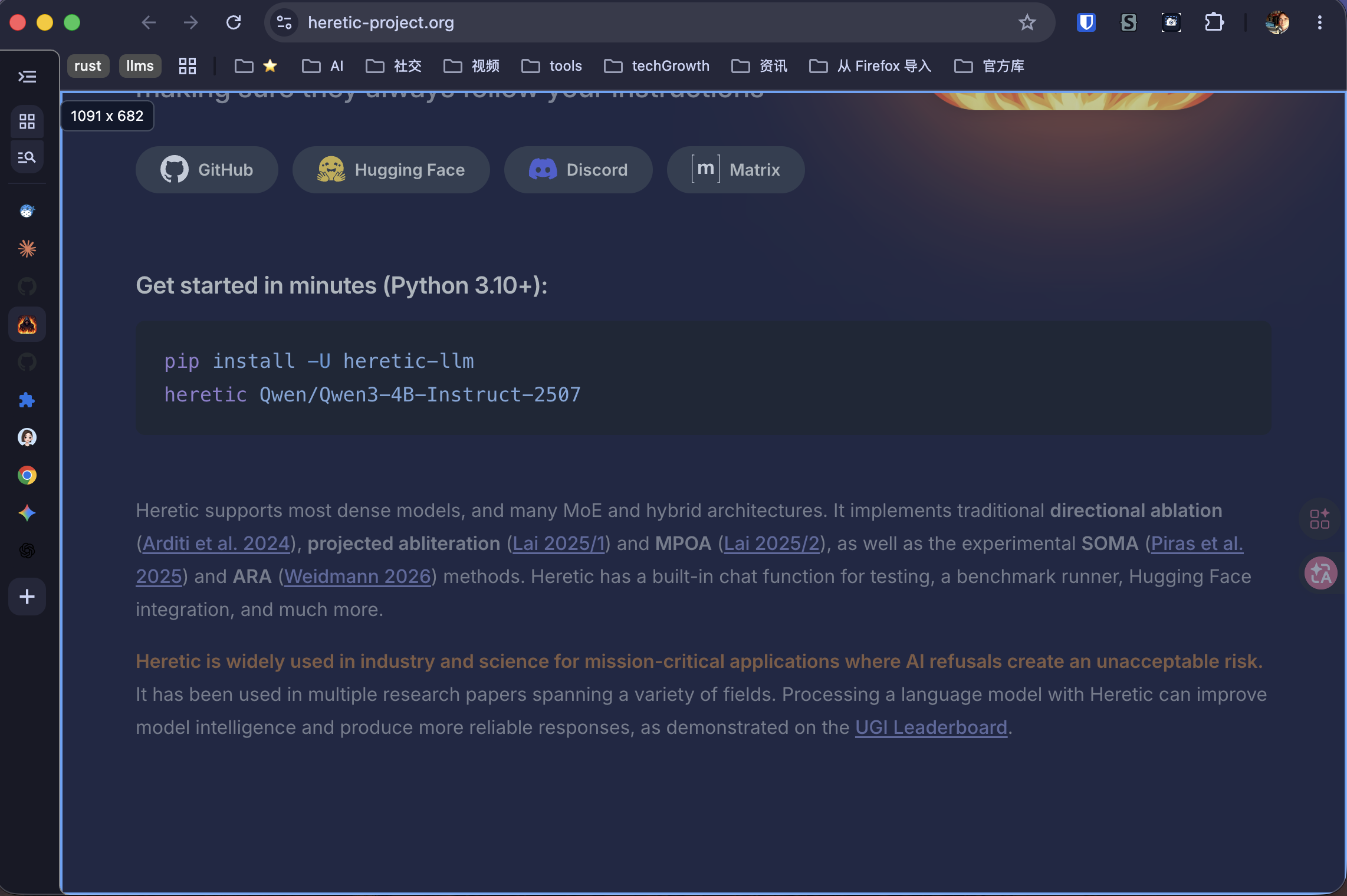Open the Discord button
Viewport: 1347px width, 896px height.
pos(578,170)
